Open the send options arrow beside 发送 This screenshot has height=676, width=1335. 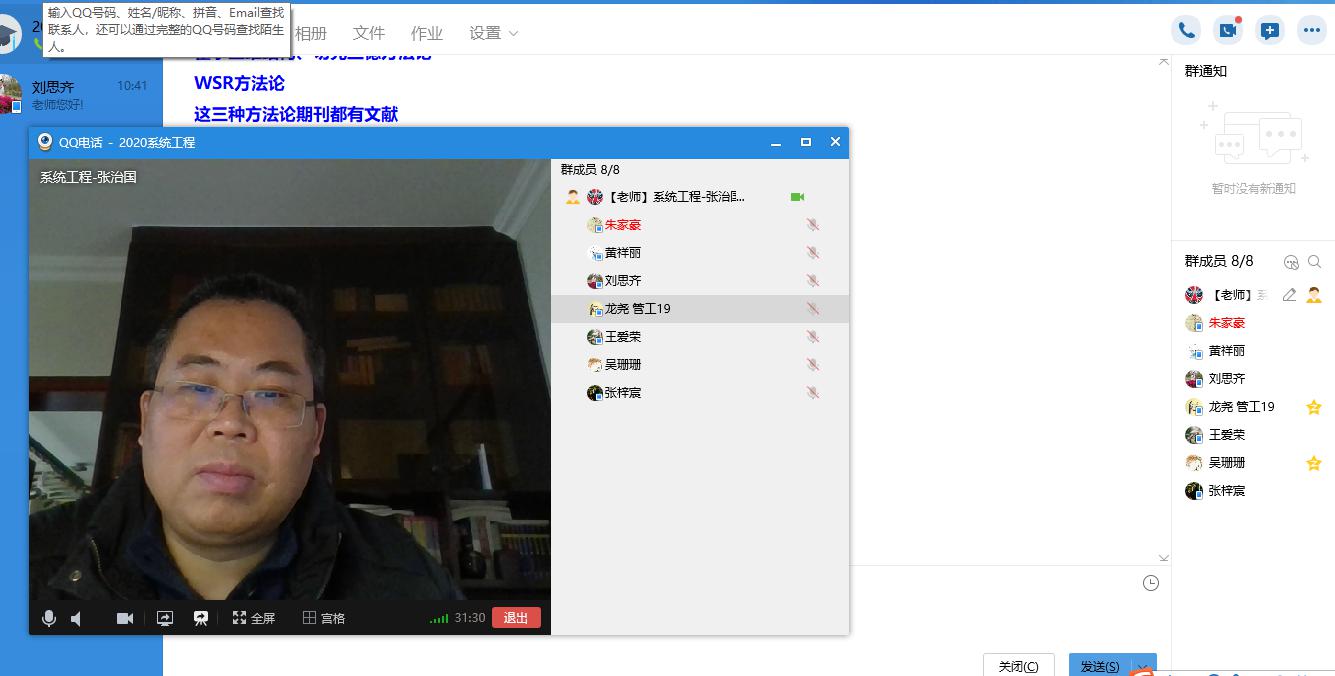click(1143, 666)
